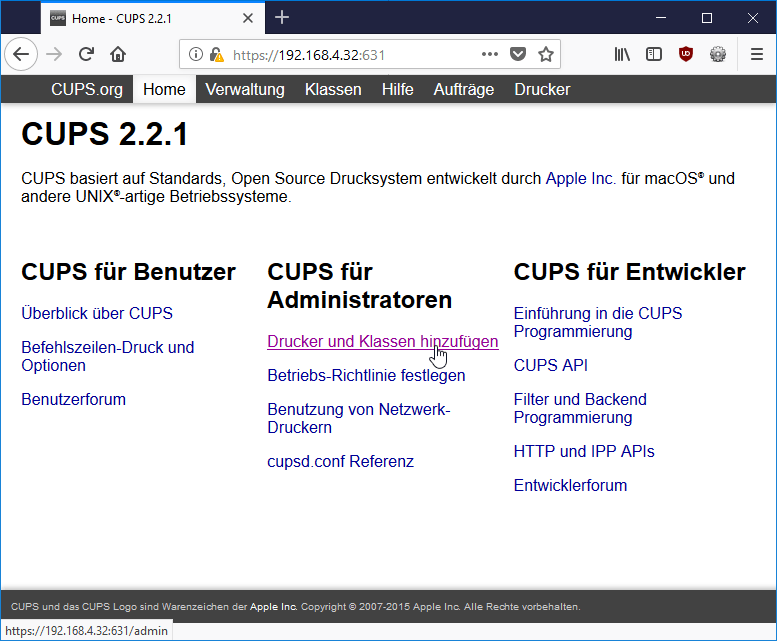Open the uBlock Origin extension icon
This screenshot has width=777, height=641.
686,54
